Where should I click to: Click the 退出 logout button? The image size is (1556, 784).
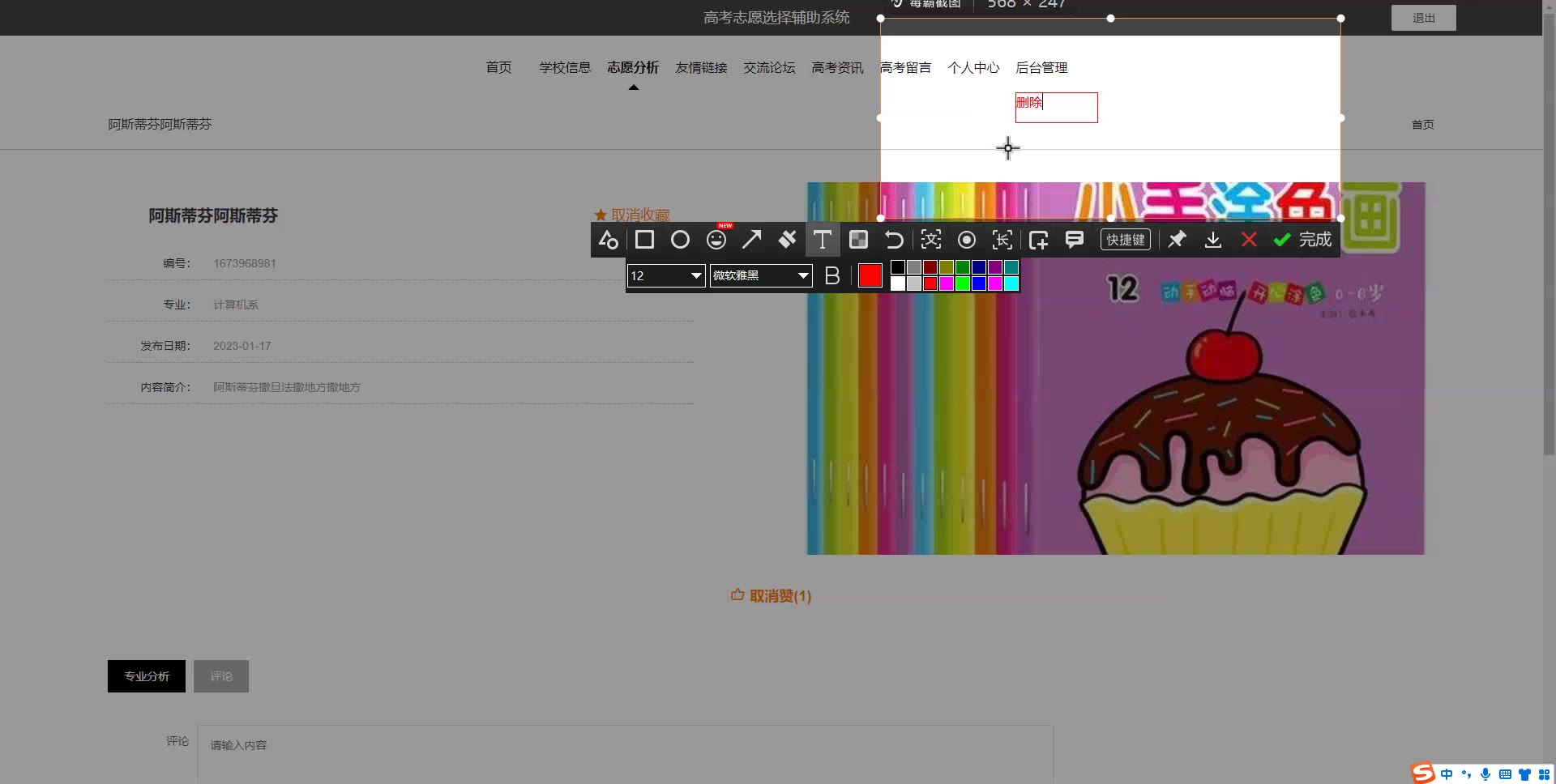1423,18
